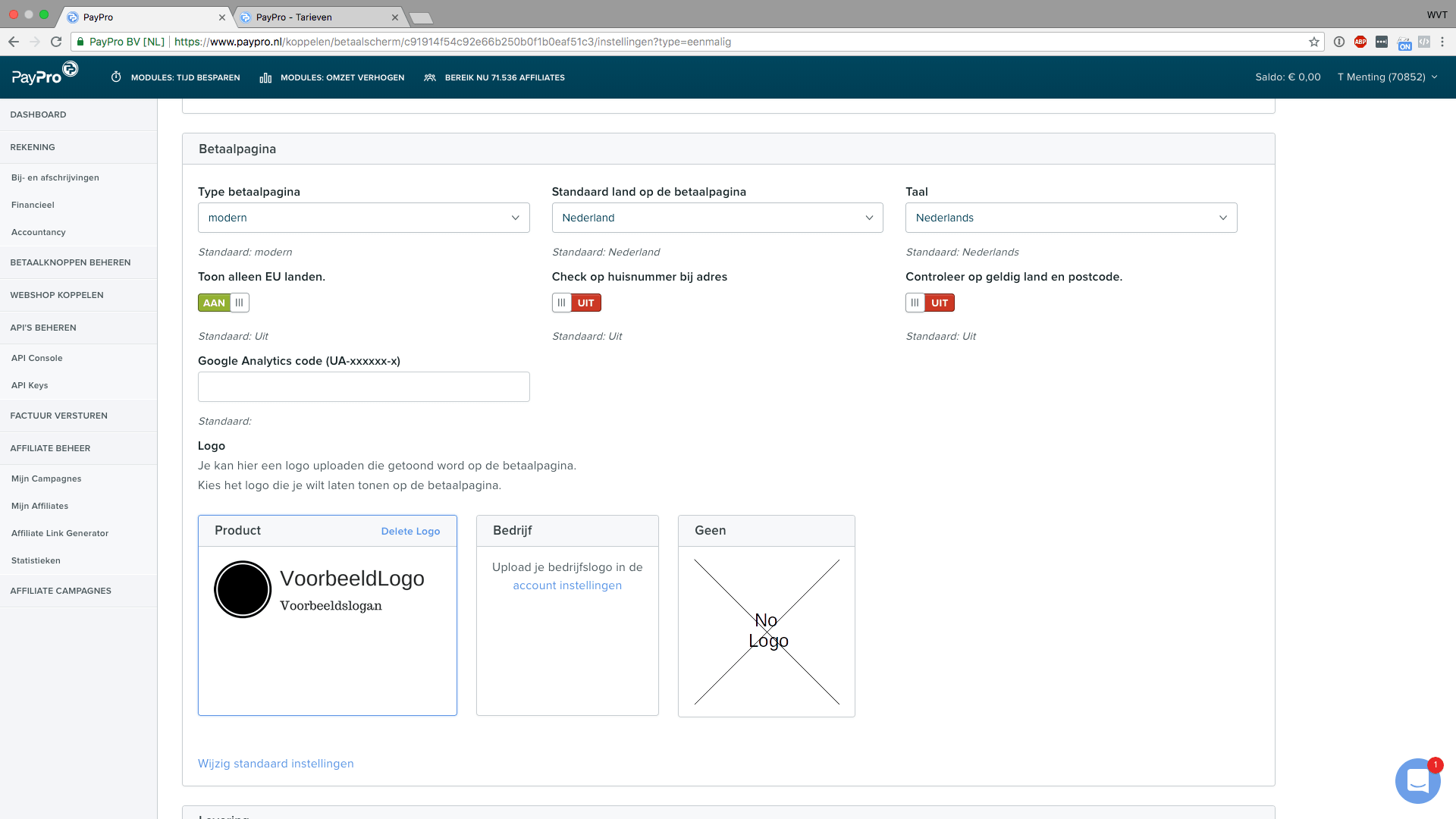Expand the T Menting account menu
The width and height of the screenshot is (1456, 819).
coord(1387,77)
